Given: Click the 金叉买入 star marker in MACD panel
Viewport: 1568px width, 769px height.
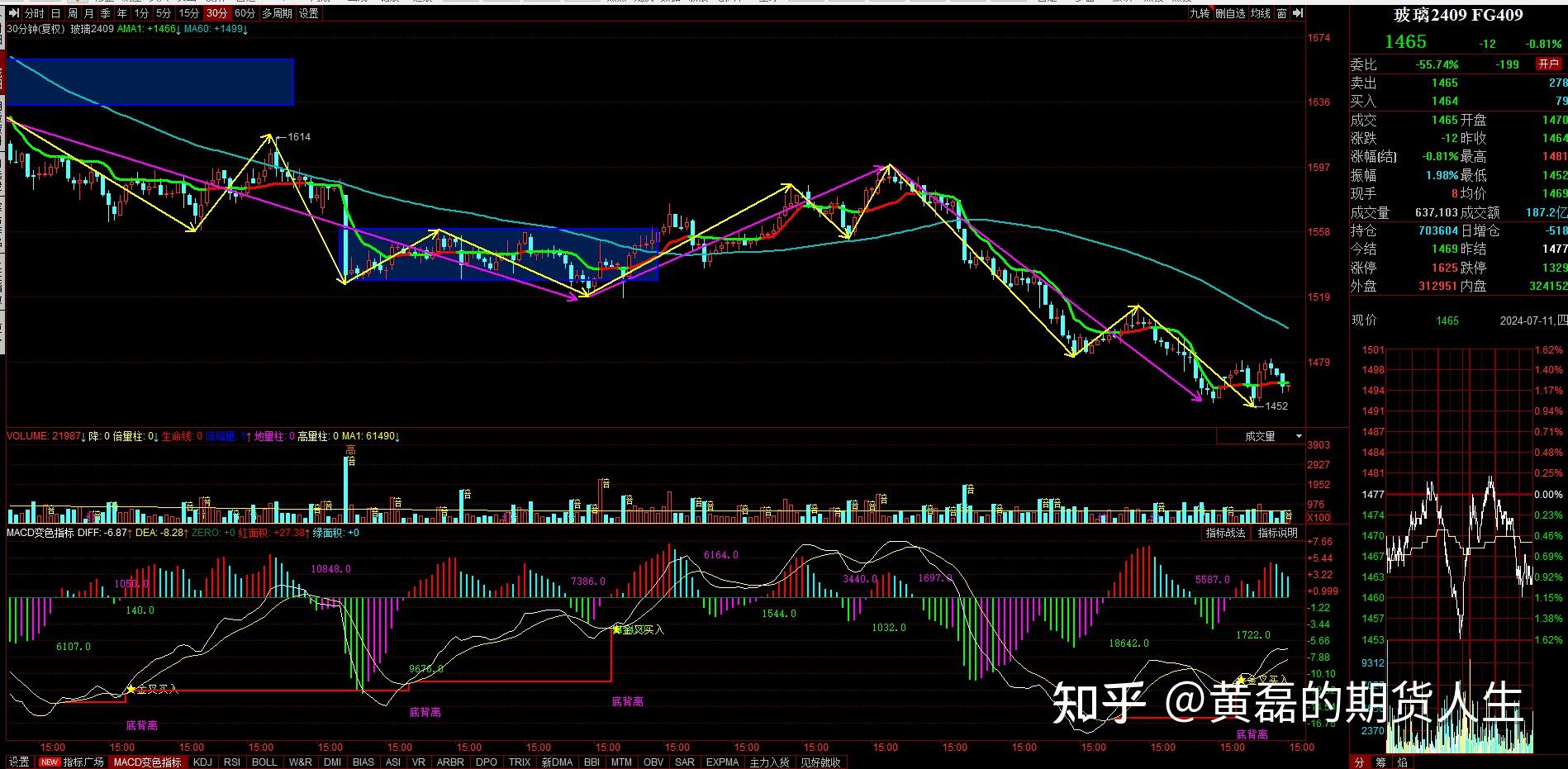Looking at the screenshot, I should tap(130, 689).
